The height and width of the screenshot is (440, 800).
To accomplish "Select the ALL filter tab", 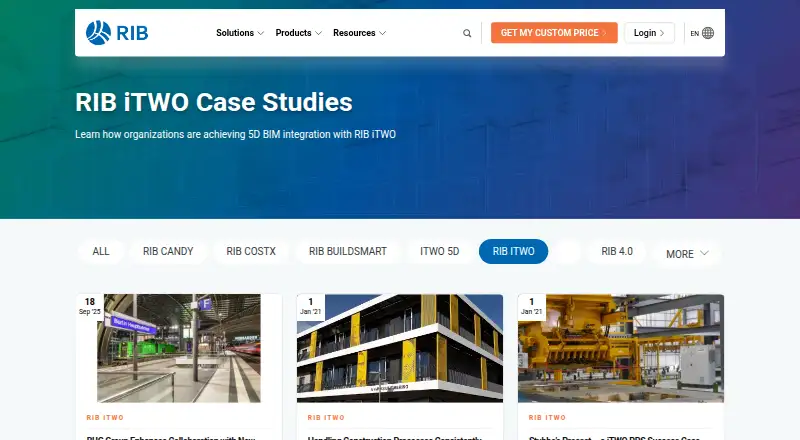I will pos(101,251).
